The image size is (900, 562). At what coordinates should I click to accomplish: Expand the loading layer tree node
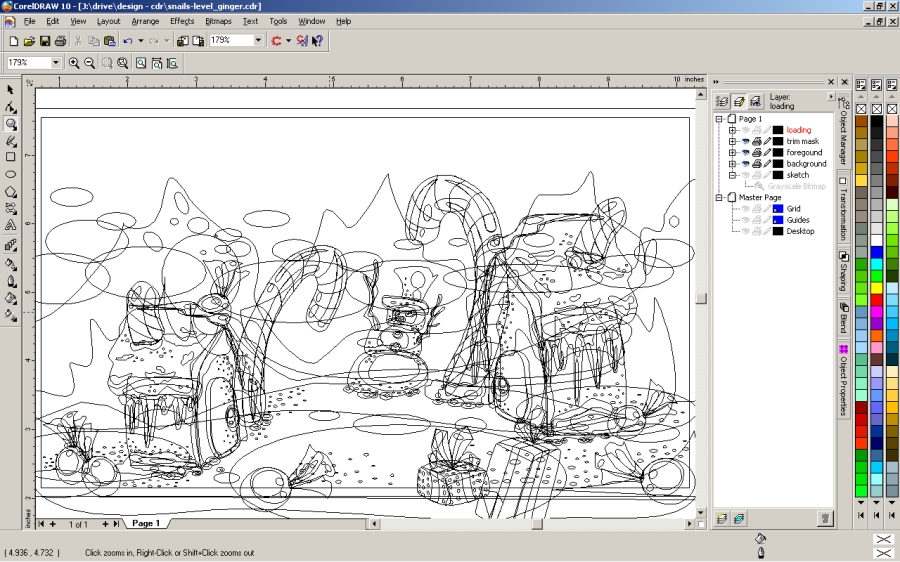point(732,130)
